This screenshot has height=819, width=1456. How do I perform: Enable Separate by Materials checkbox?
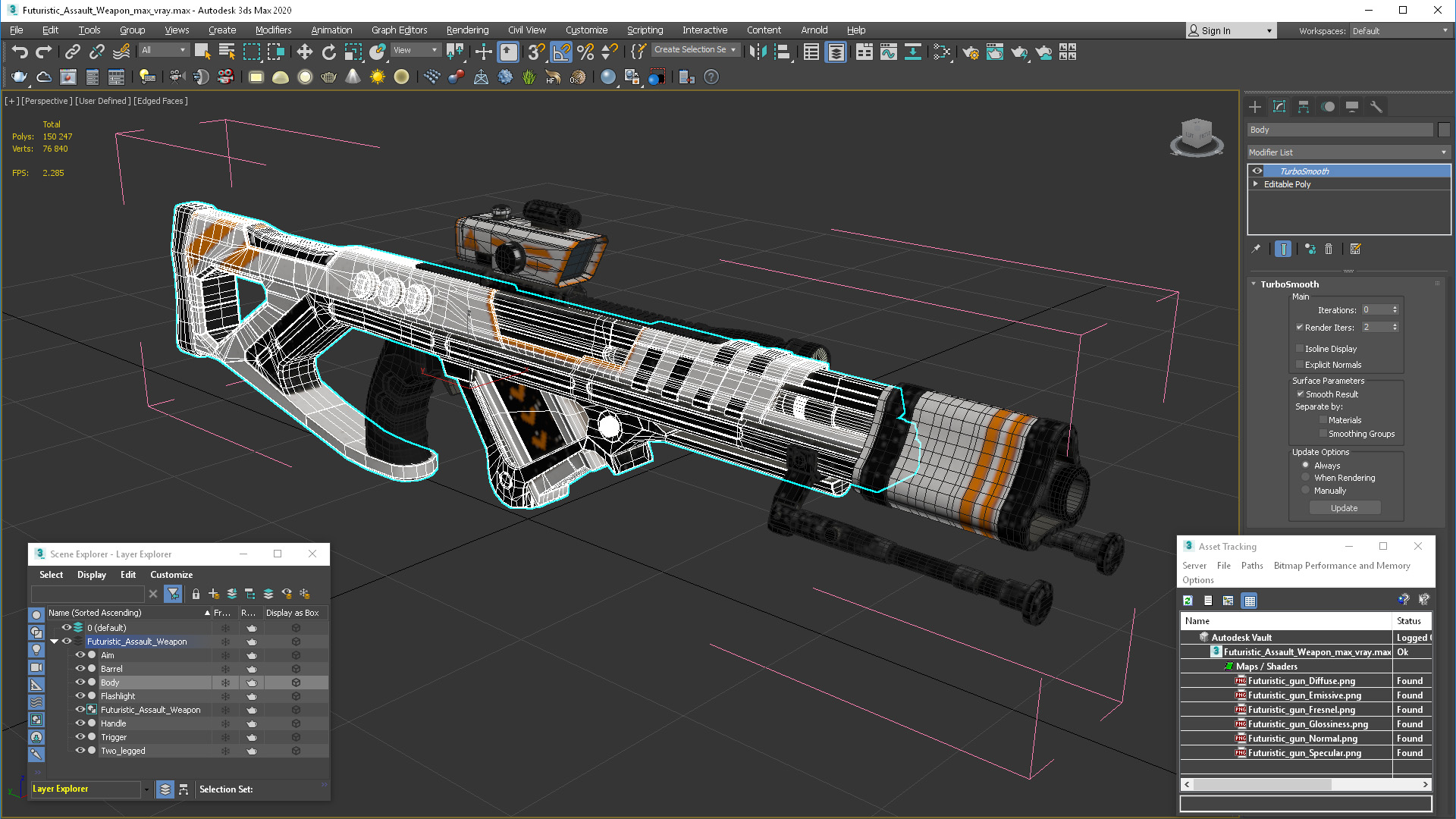[1323, 420]
